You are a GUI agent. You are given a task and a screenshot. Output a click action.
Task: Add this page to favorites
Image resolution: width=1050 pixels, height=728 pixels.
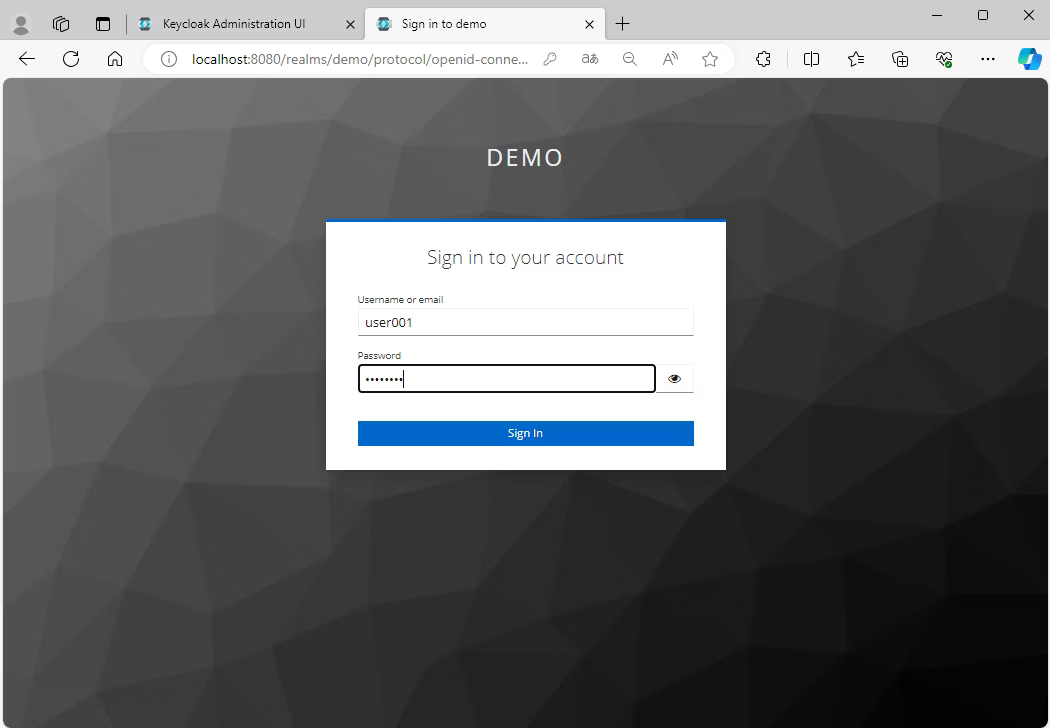pos(710,59)
